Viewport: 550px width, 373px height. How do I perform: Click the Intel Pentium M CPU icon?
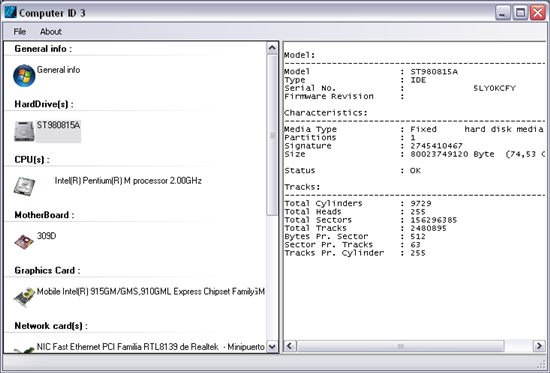click(x=24, y=186)
